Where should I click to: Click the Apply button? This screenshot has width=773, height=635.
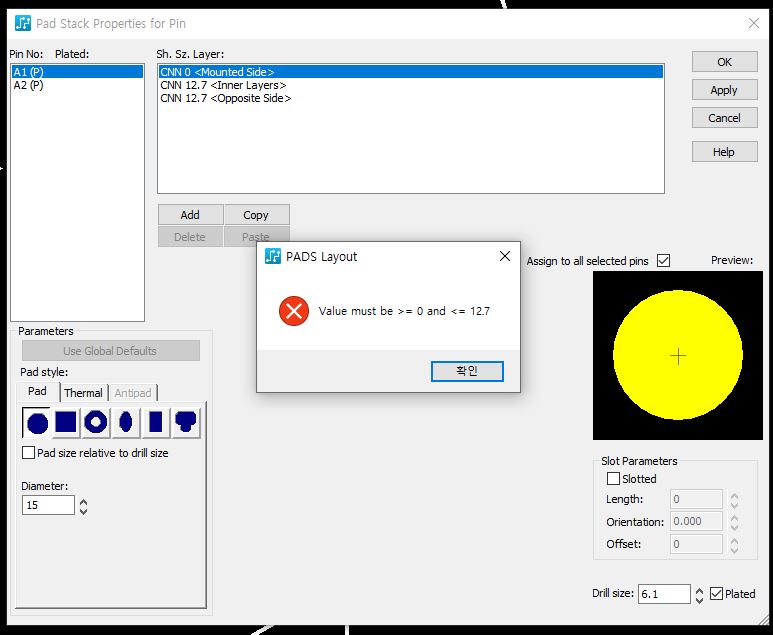tap(724, 90)
